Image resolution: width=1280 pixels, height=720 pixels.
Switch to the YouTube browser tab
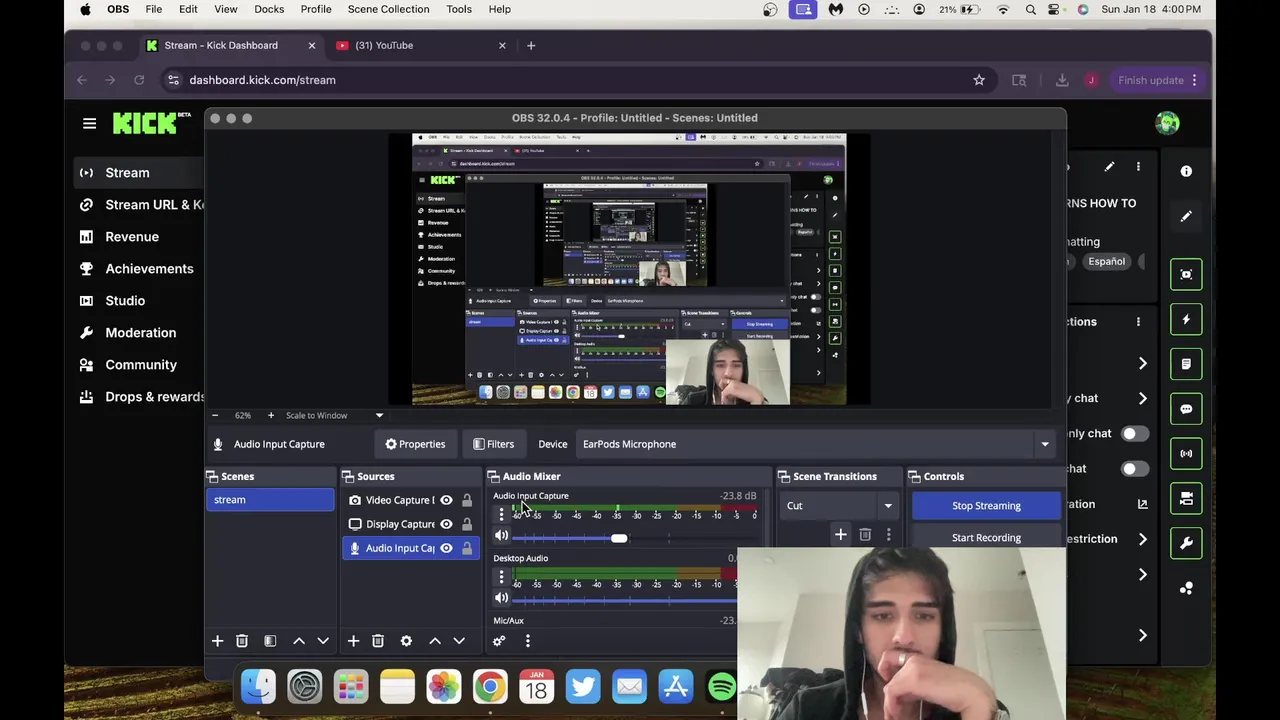418,45
